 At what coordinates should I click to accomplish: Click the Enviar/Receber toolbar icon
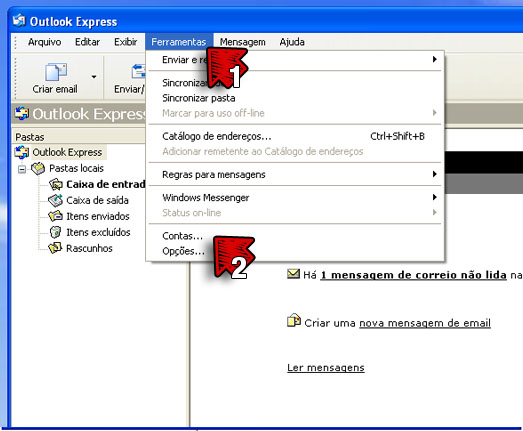[138, 71]
